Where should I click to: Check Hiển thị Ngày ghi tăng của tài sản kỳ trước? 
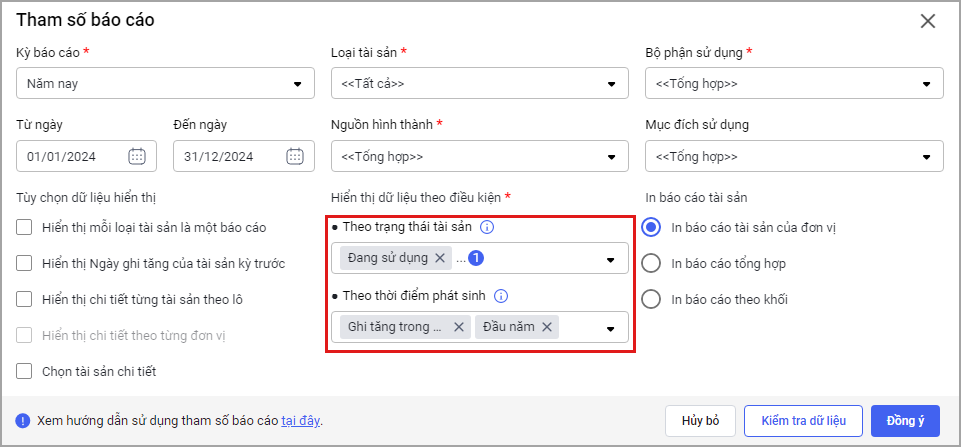pos(25,264)
